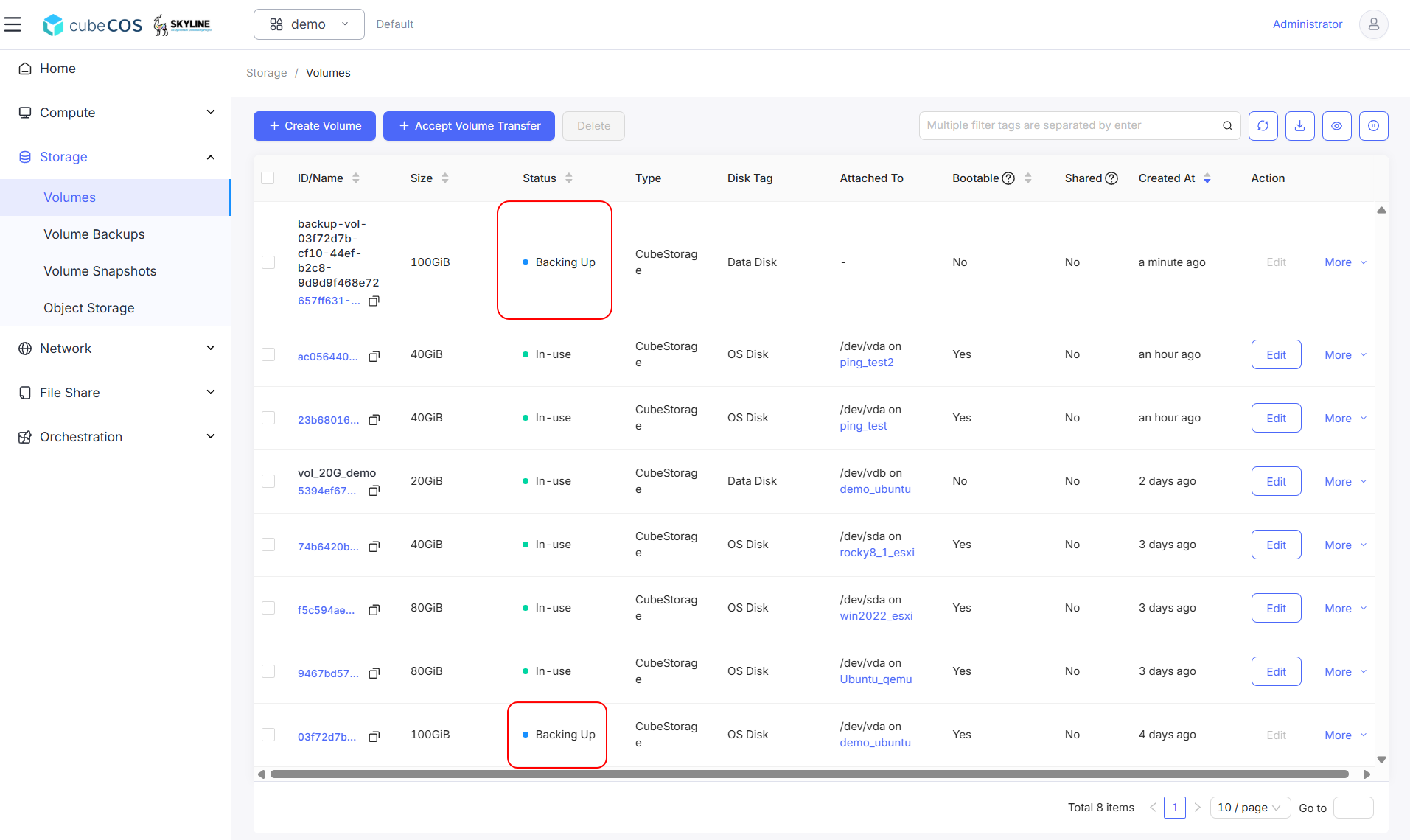This screenshot has width=1410, height=840.
Task: Check the vol_20G_demo row checkbox
Action: pos(268,481)
